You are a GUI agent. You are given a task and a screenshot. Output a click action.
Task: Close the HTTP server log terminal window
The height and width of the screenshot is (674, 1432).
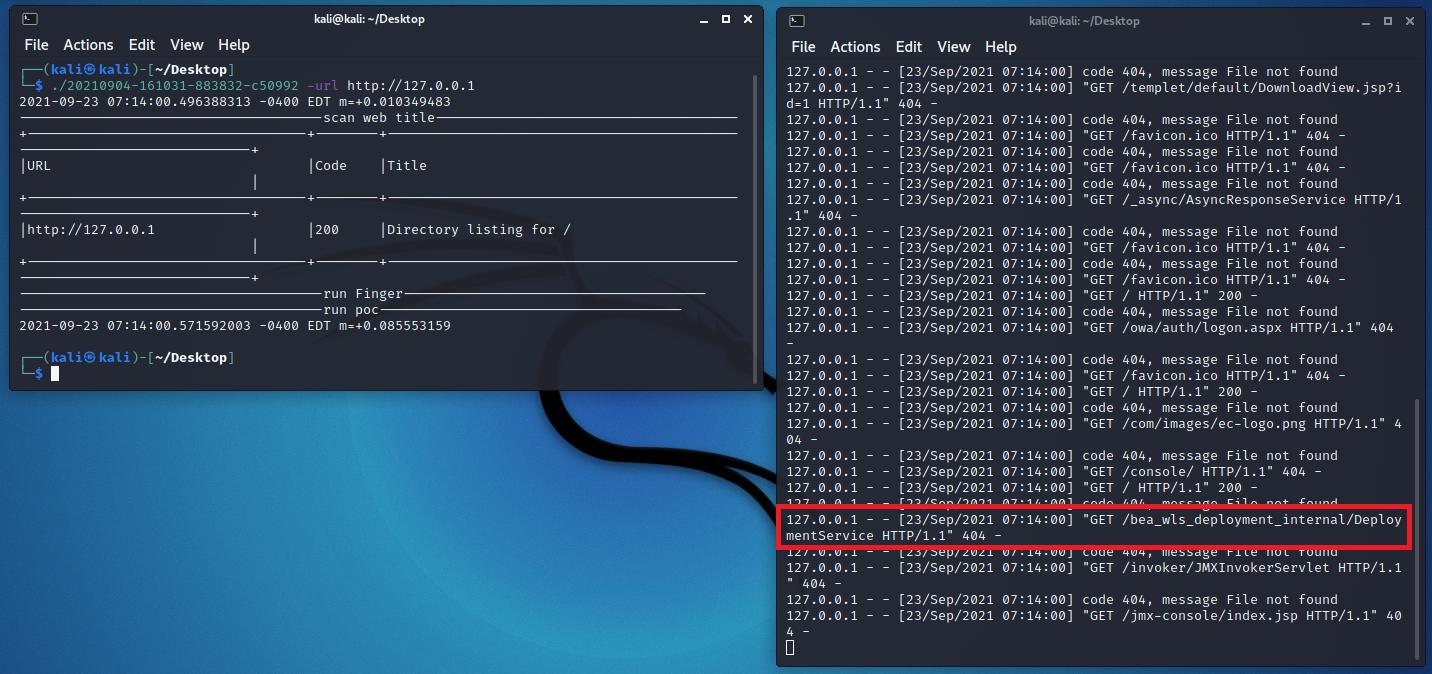coord(1410,21)
